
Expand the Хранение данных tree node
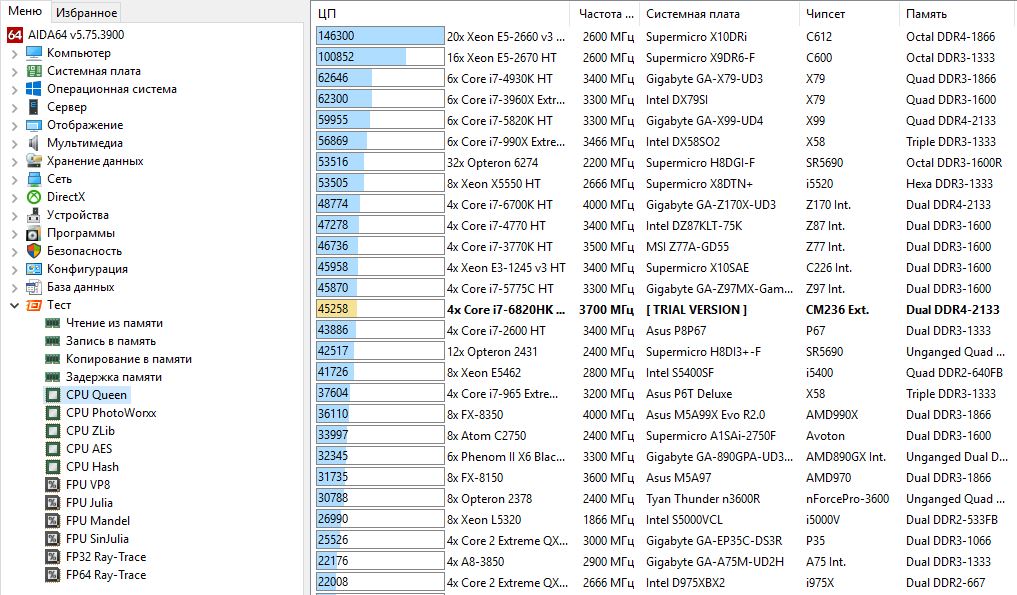click(14, 162)
